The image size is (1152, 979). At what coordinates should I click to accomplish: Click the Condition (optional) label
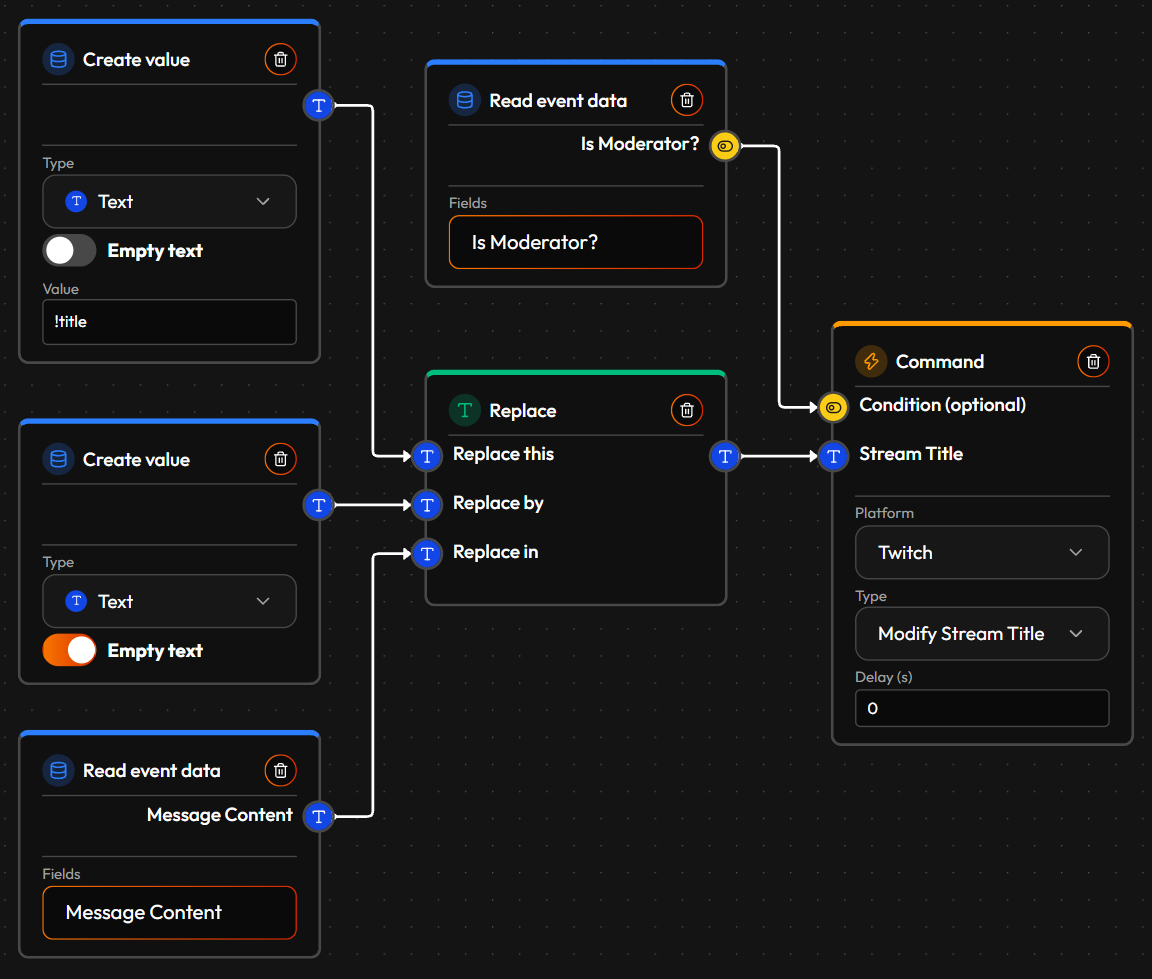click(x=943, y=405)
